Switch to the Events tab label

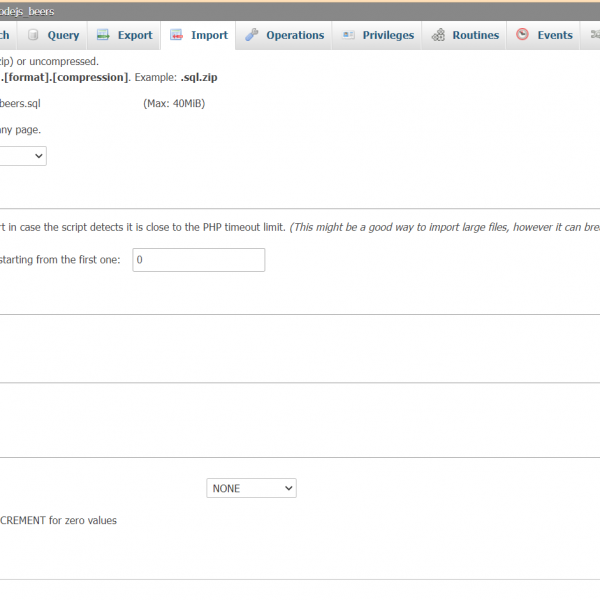tap(555, 35)
